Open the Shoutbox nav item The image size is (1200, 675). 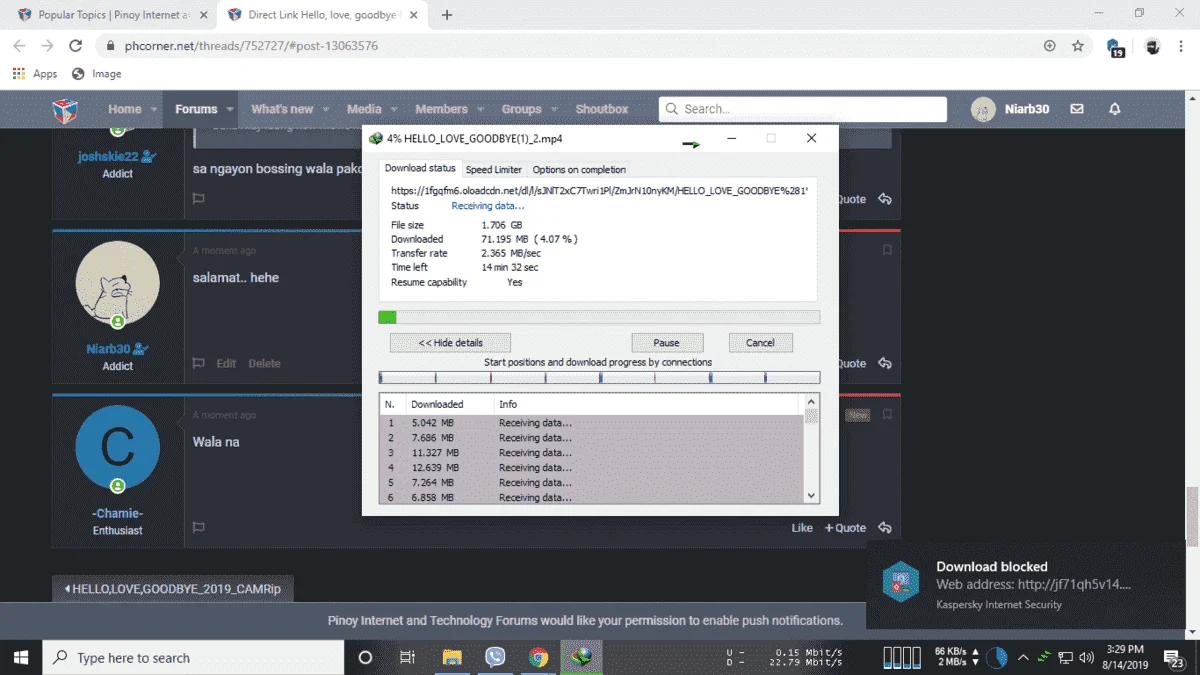pos(602,109)
